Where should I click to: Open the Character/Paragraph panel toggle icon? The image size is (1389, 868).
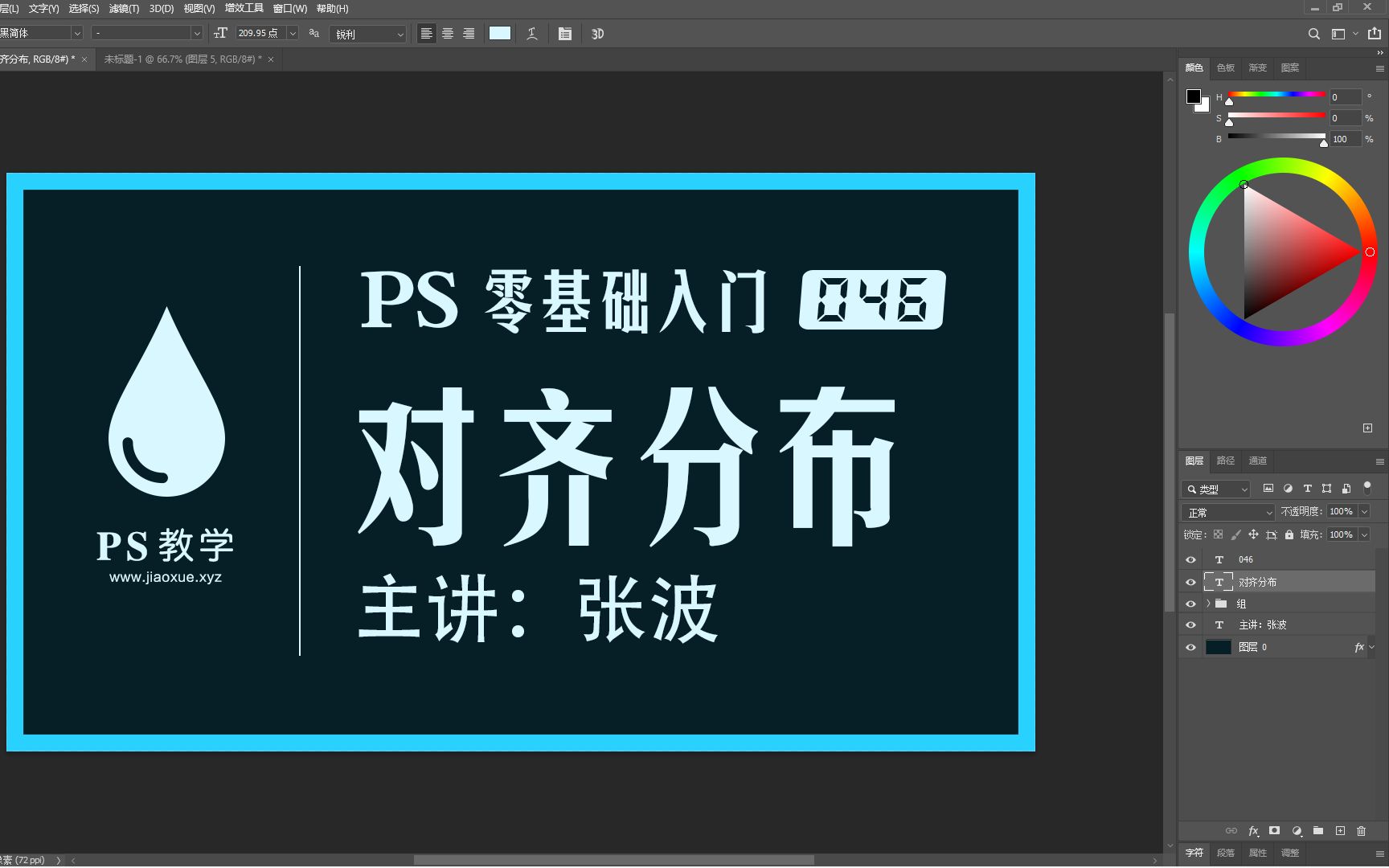pos(564,33)
